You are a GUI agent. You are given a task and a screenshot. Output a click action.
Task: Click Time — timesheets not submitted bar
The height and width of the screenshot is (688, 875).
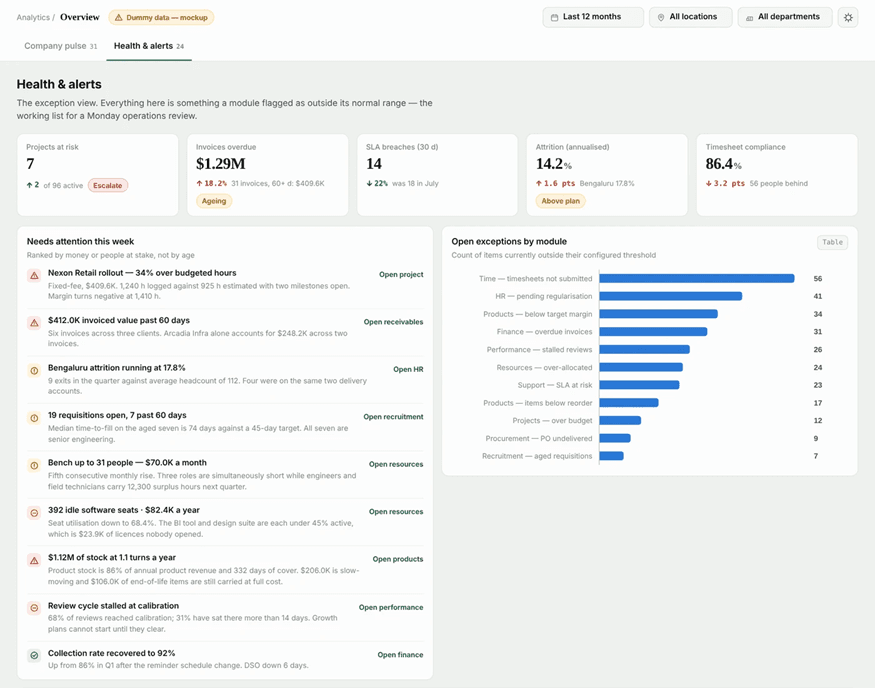696,278
